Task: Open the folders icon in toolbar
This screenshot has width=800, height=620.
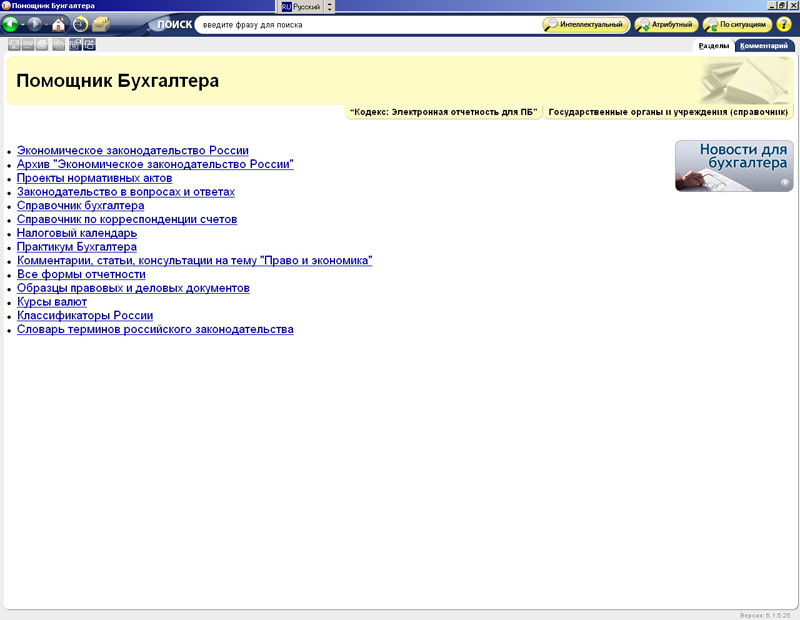Action: coord(101,24)
